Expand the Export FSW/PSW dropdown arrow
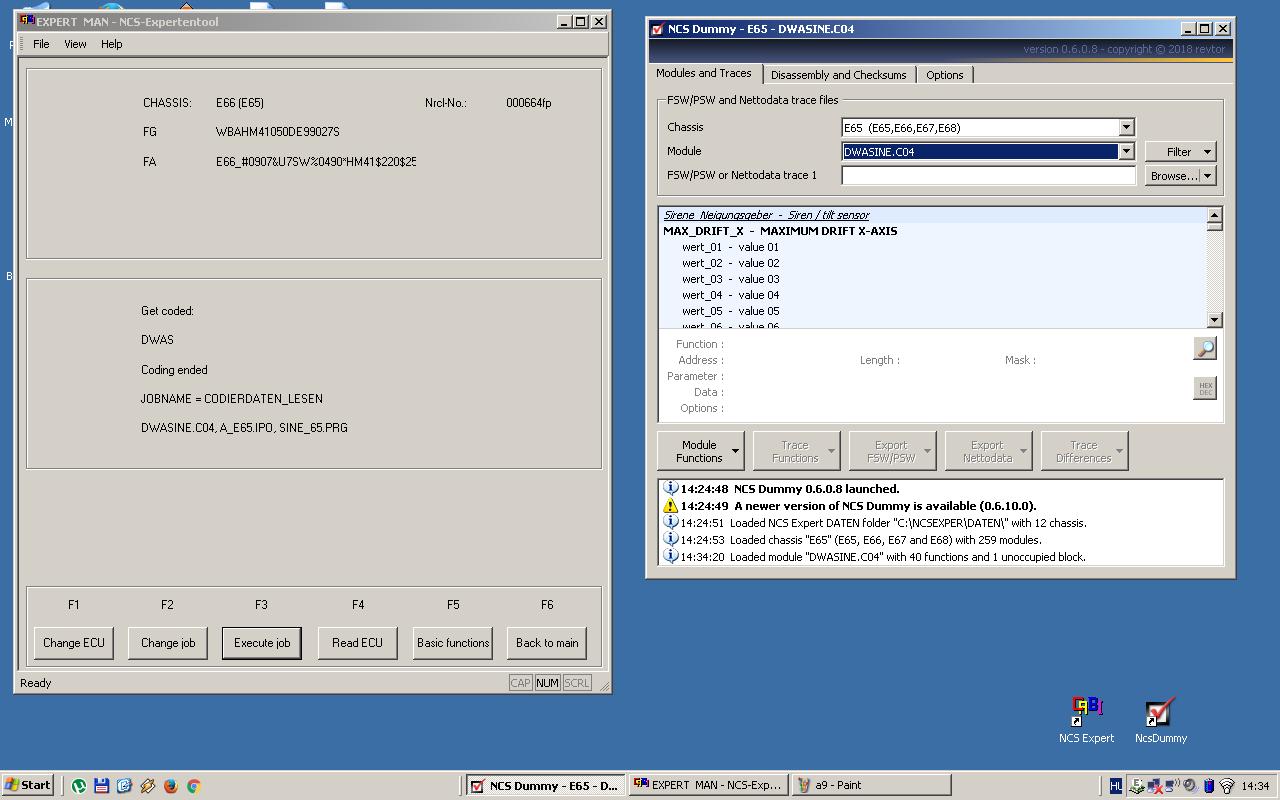Viewport: 1280px width, 800px height. [927, 451]
